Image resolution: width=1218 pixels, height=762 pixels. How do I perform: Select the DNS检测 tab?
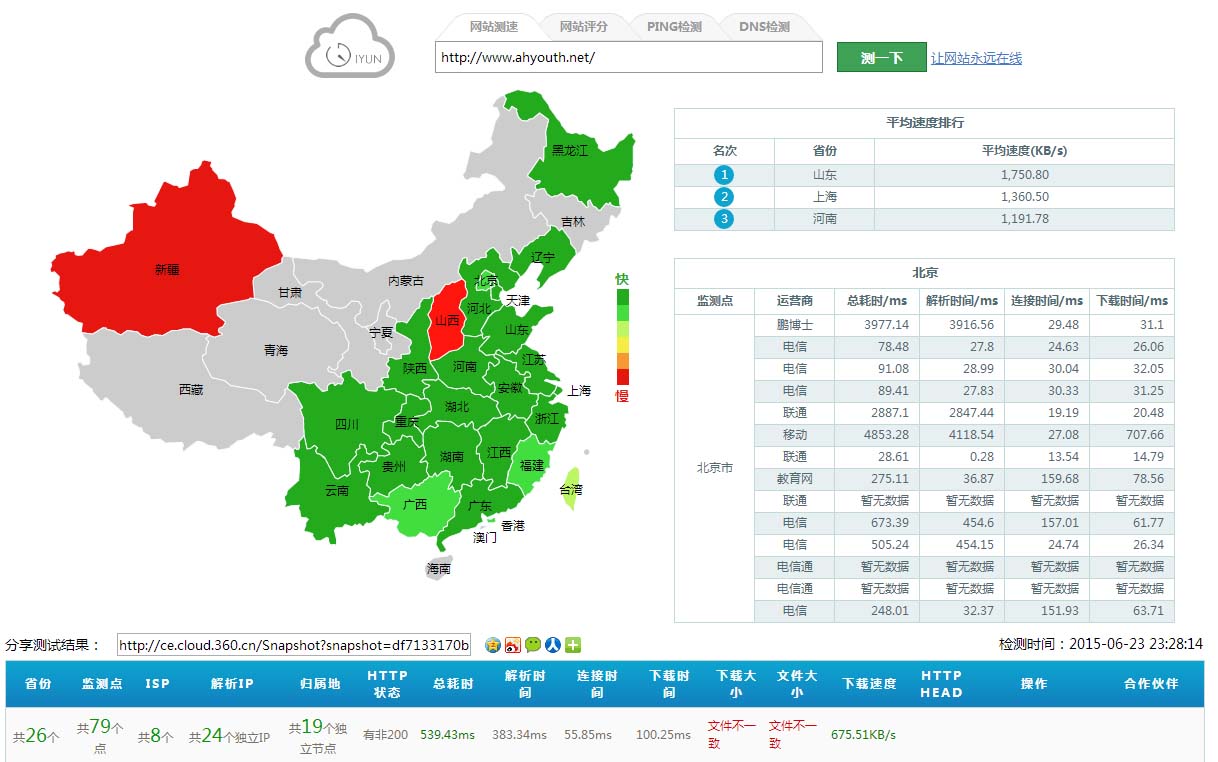tap(764, 27)
